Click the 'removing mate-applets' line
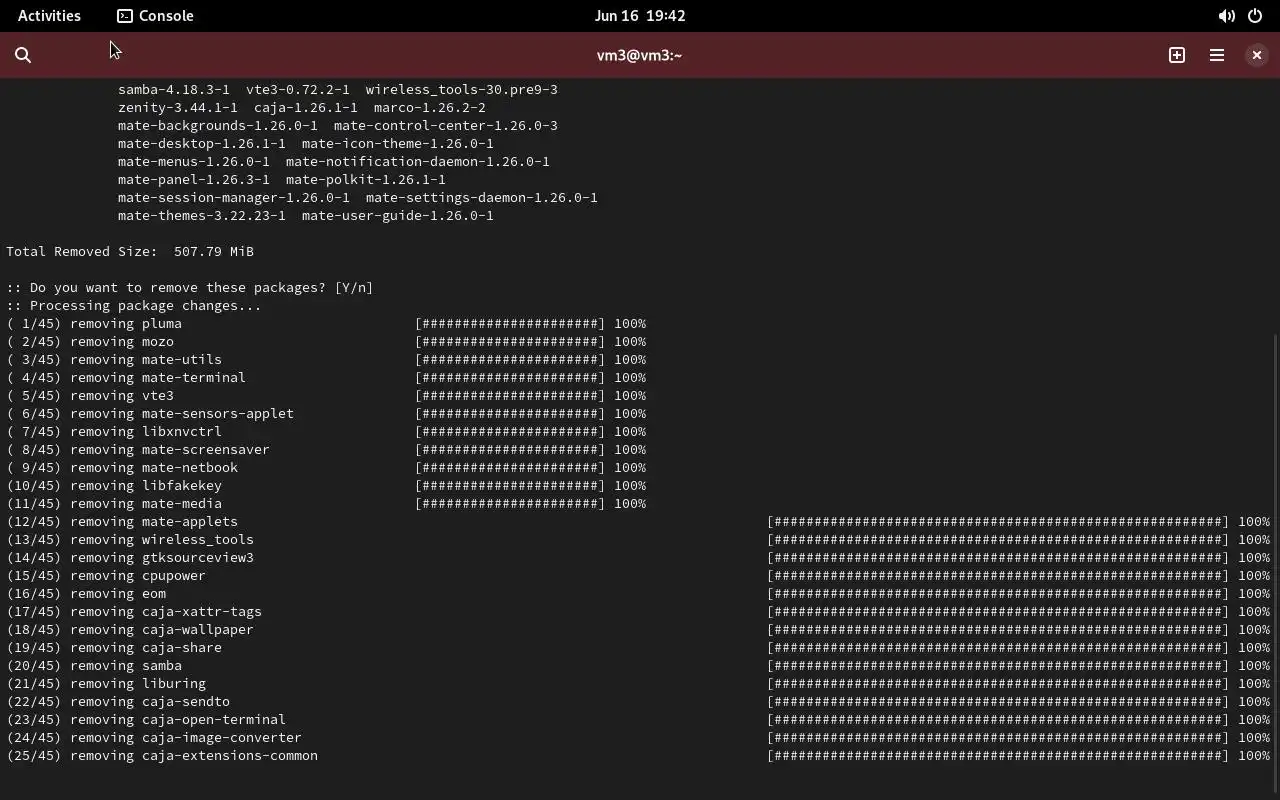 pyautogui.click(x=638, y=522)
